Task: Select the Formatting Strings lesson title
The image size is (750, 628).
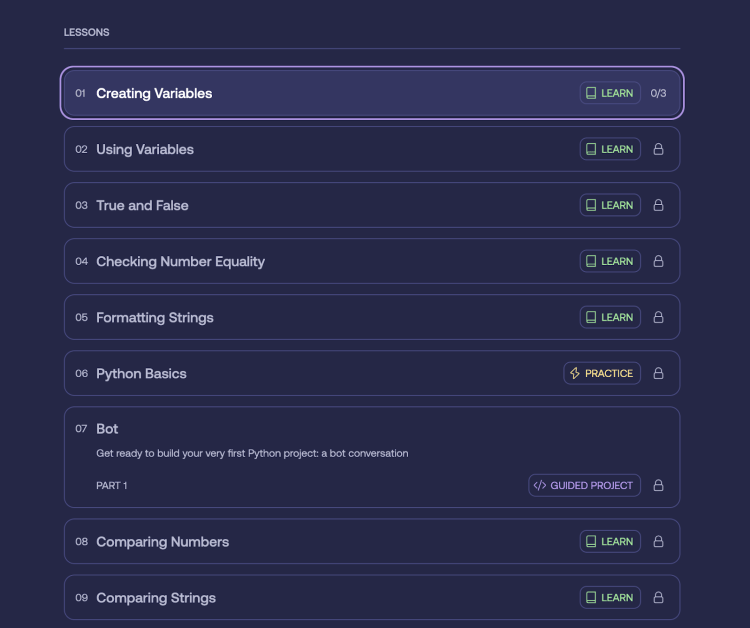Action: pyautogui.click(x=155, y=317)
